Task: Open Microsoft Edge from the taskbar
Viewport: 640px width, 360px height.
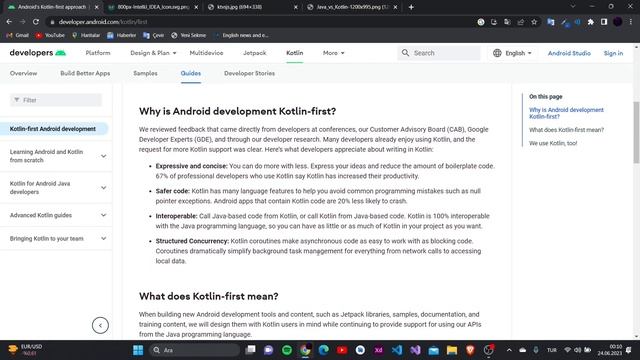Action: (324, 350)
